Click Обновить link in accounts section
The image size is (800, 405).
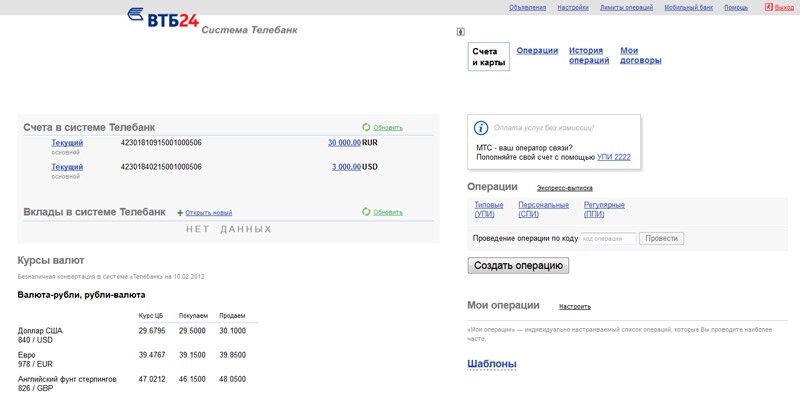tap(388, 128)
